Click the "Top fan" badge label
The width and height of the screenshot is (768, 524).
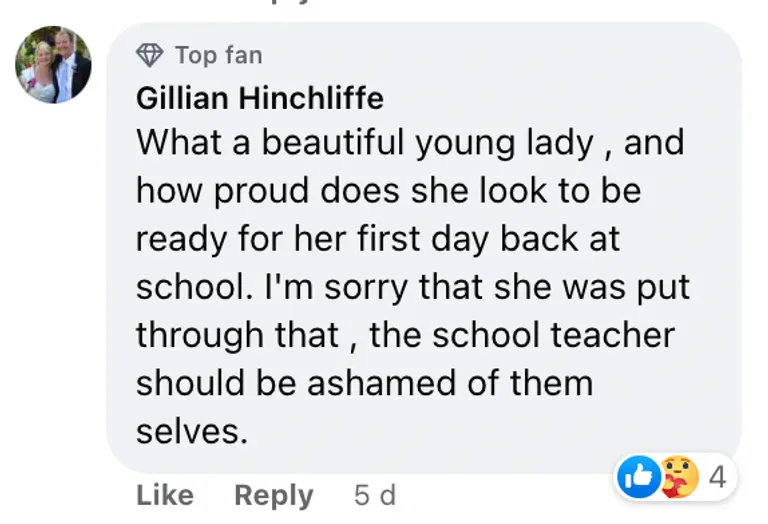click(x=219, y=54)
